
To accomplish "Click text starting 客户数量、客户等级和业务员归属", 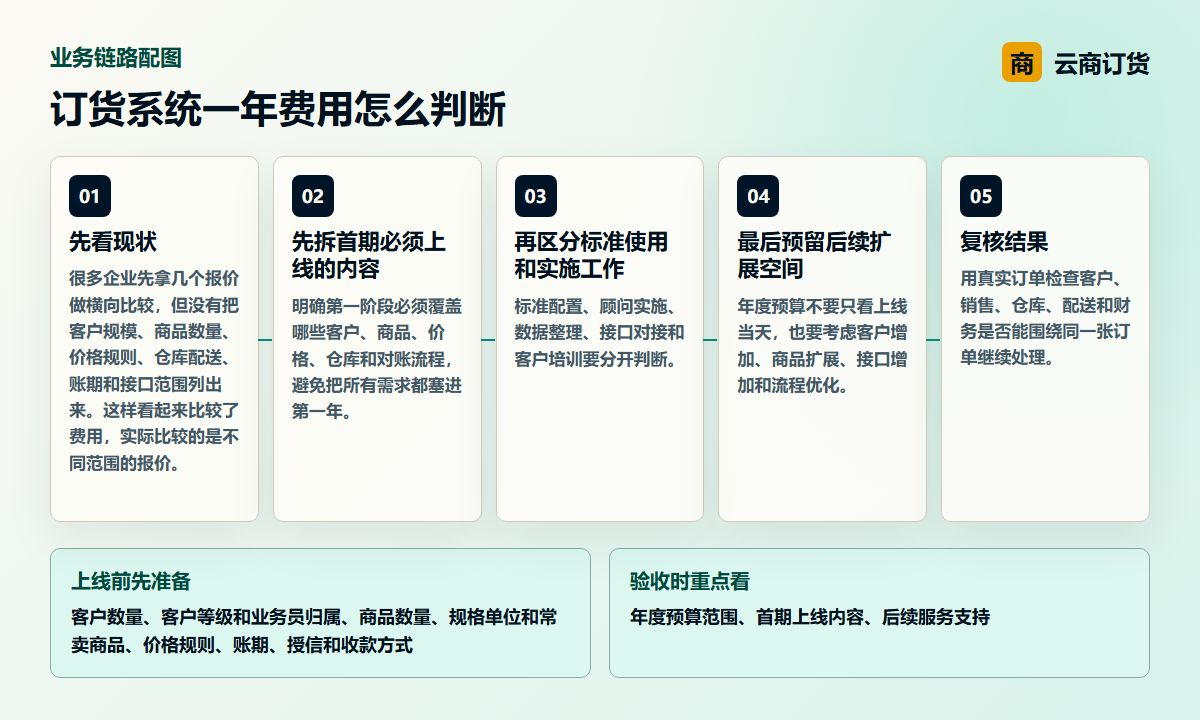I will coord(314,631).
